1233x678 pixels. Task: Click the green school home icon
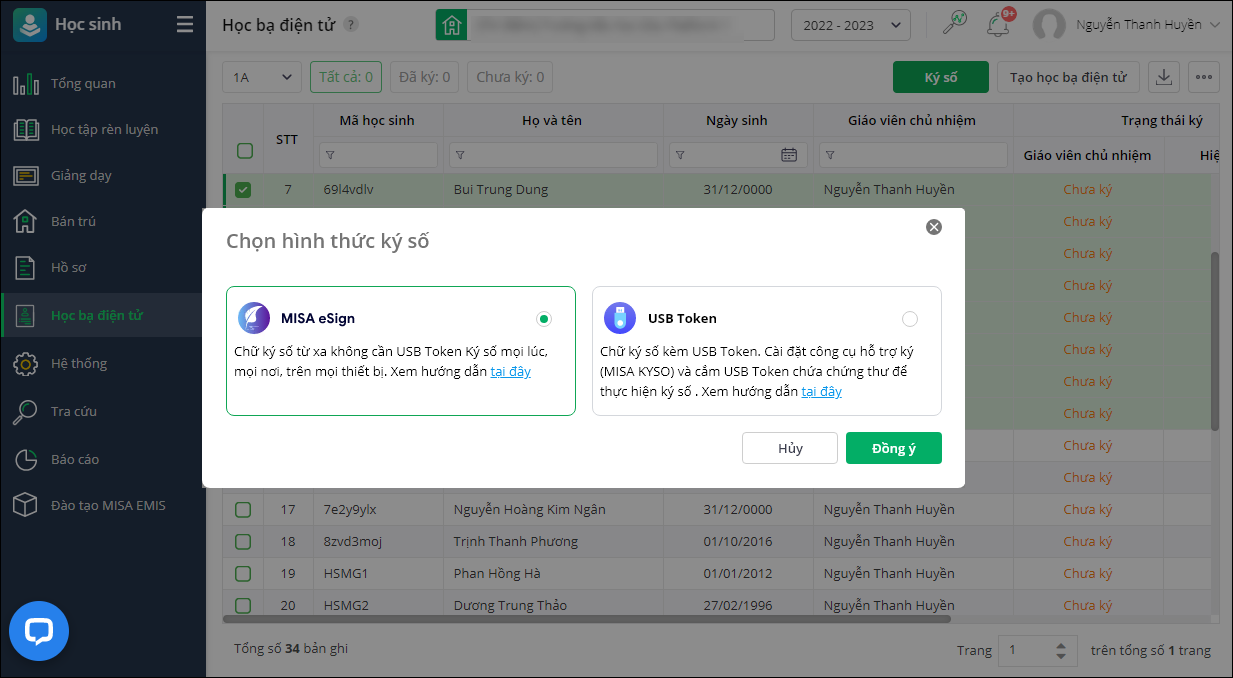point(451,25)
